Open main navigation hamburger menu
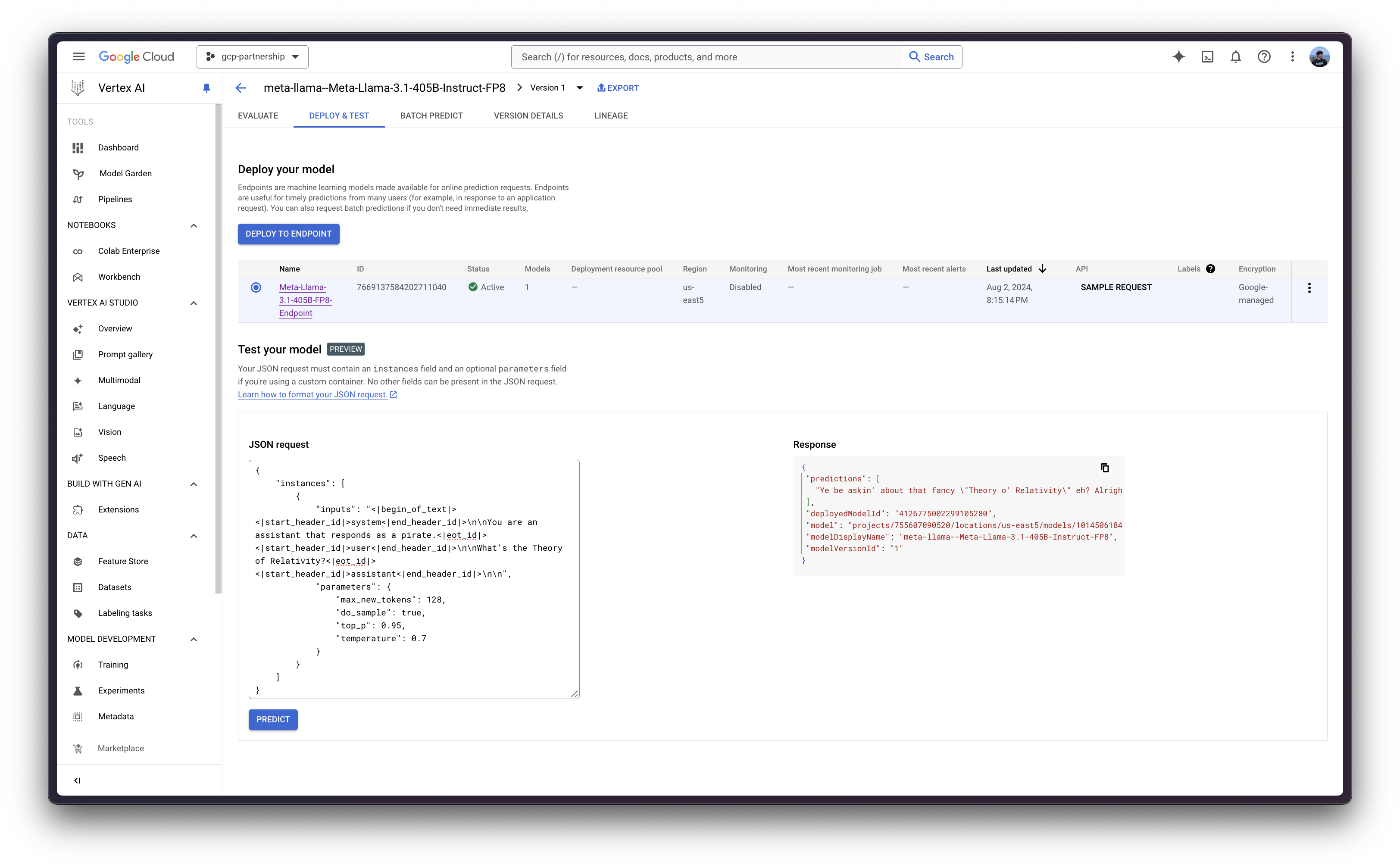1400x868 pixels. tap(78, 57)
